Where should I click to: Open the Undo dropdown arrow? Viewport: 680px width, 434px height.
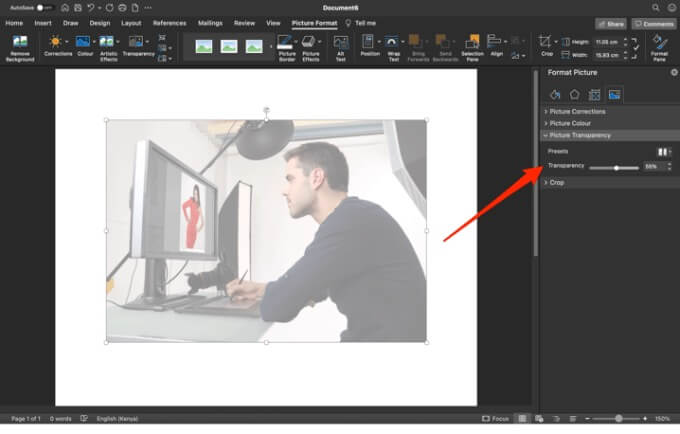99,8
